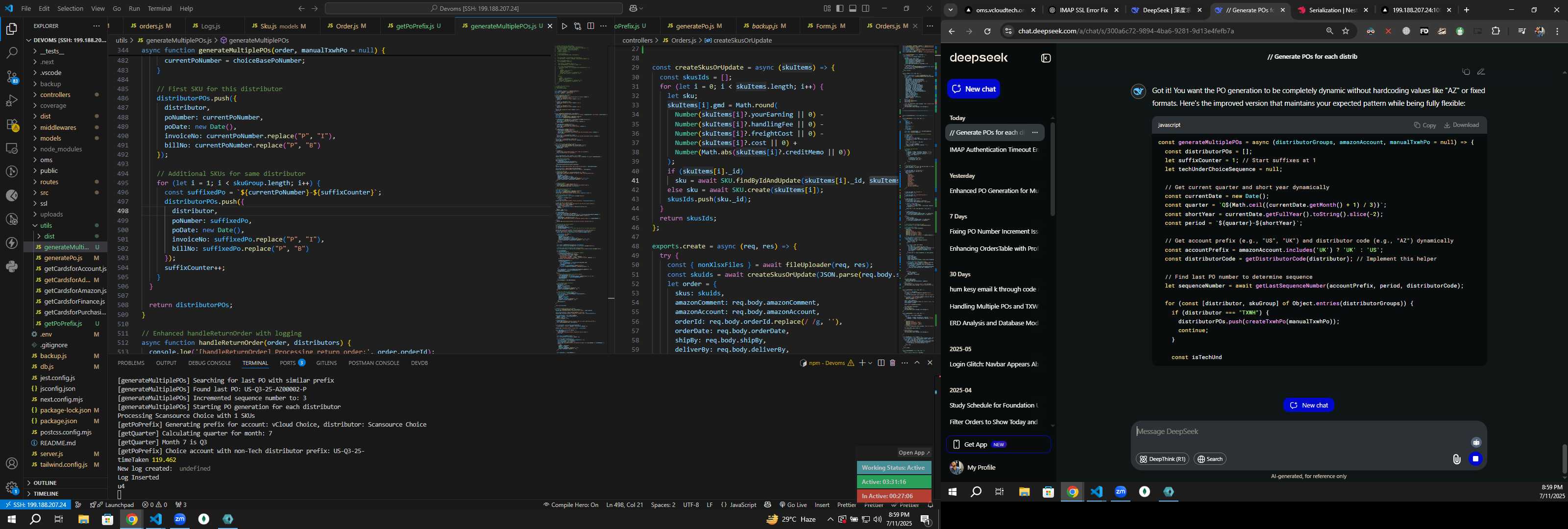
Task: Click the New chat button in DeepSeek sidebar
Action: [973, 89]
